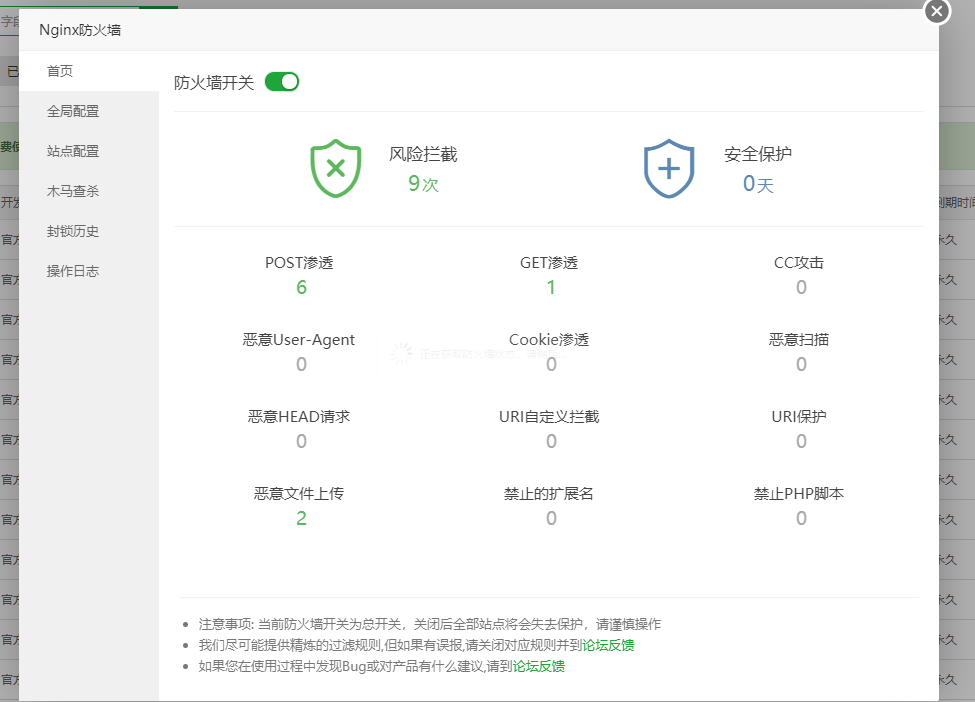Open 论坛反馈 link about Bug suggestions
This screenshot has width=975, height=702.
click(x=538, y=667)
